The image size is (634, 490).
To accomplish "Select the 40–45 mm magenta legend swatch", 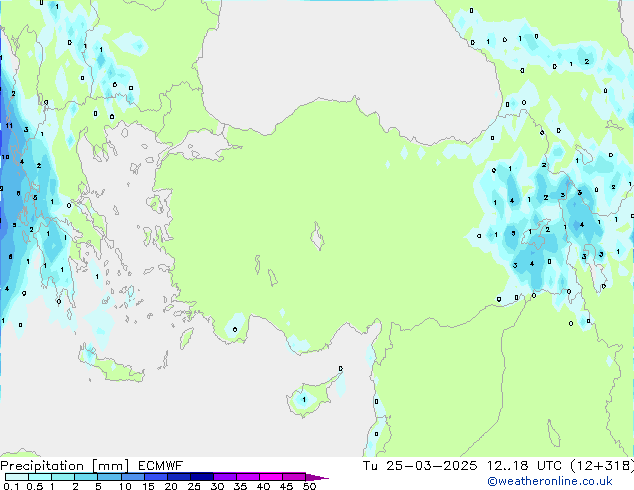I will click(271, 477).
